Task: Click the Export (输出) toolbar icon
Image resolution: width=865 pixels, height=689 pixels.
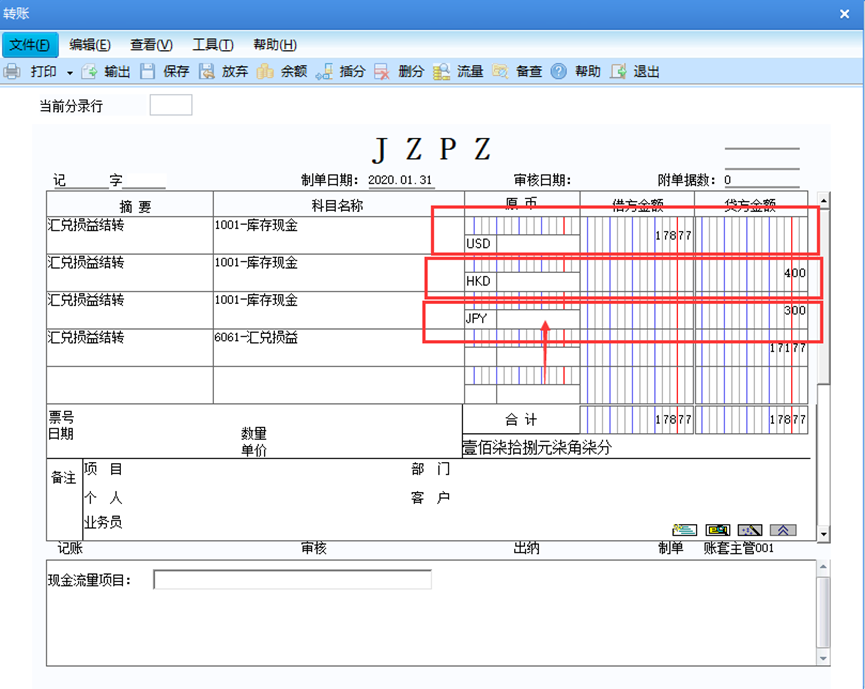Action: point(89,72)
